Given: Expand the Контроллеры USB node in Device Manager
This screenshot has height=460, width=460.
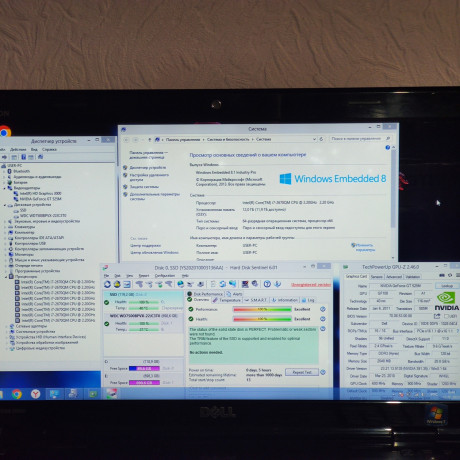Looking at the screenshot, I should click(5, 243).
